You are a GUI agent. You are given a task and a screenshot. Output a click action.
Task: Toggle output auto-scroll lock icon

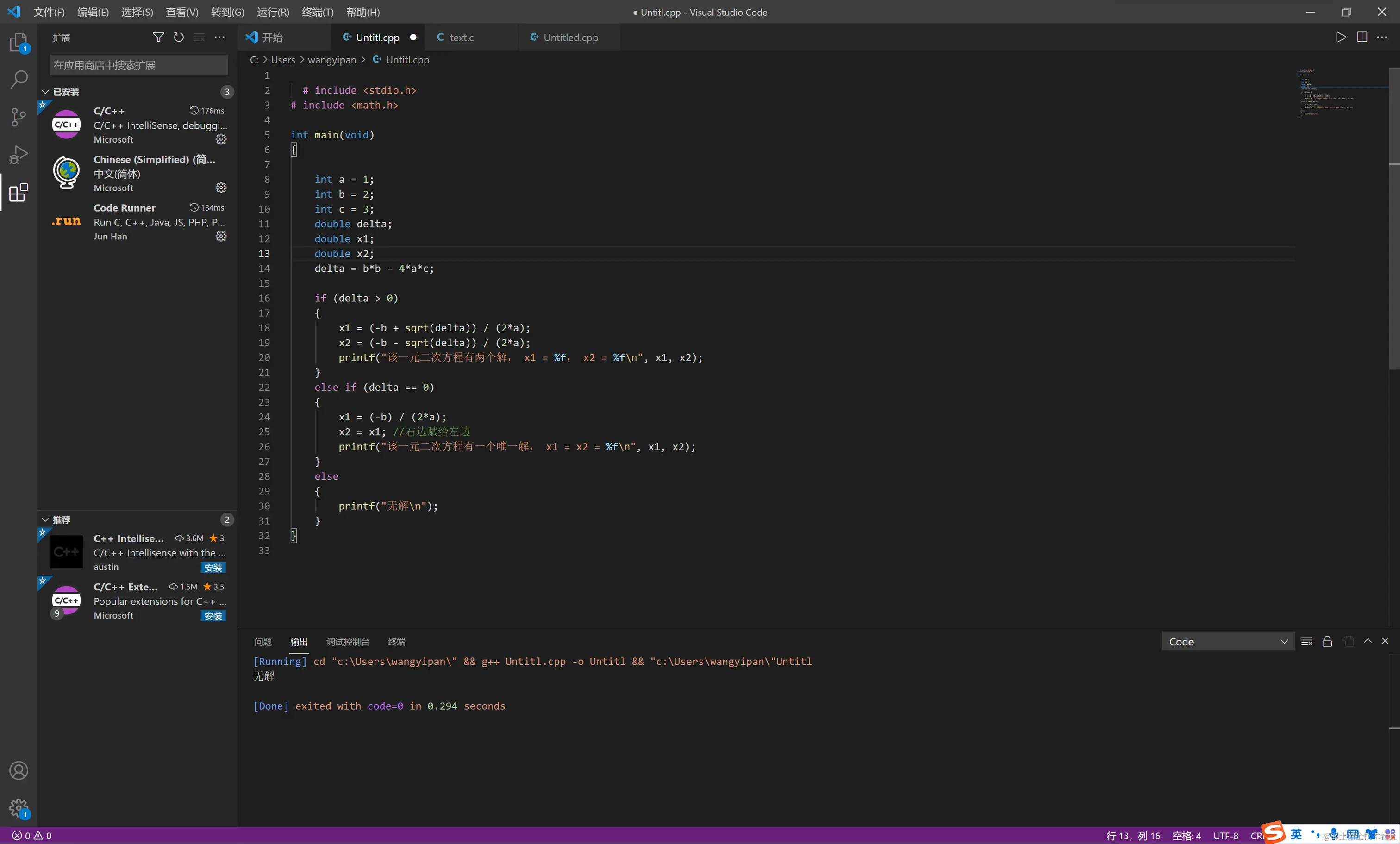[1327, 641]
